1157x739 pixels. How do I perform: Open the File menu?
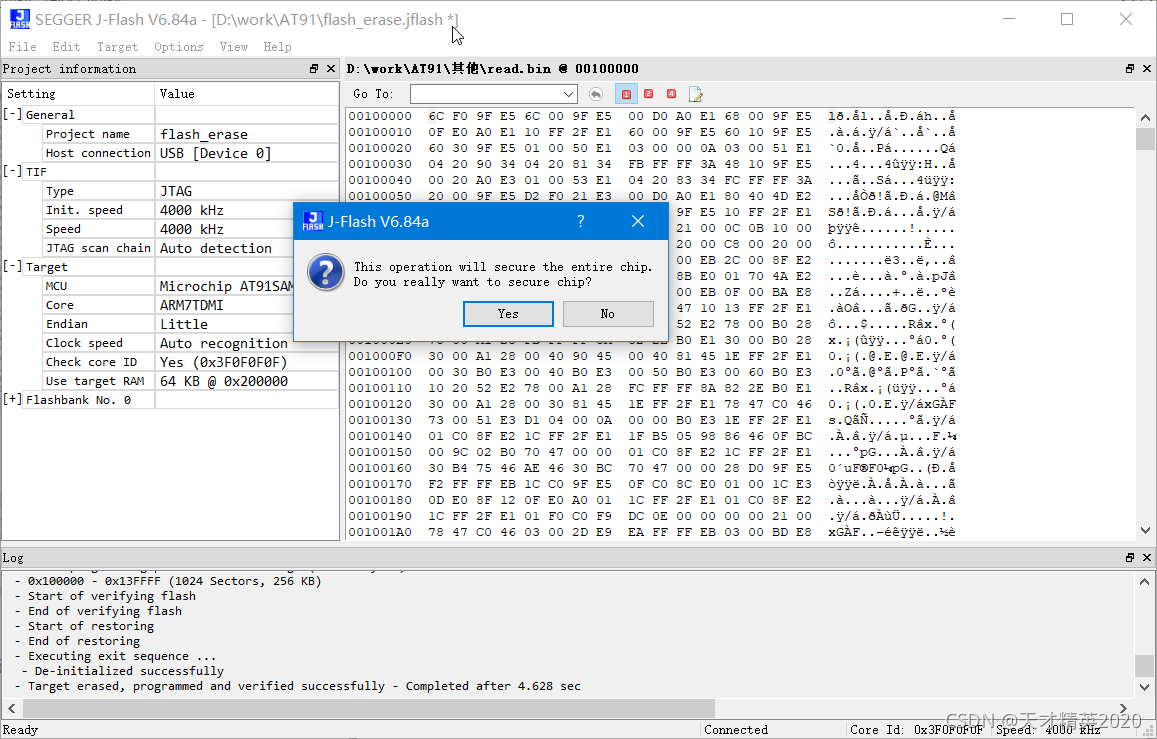(x=22, y=46)
